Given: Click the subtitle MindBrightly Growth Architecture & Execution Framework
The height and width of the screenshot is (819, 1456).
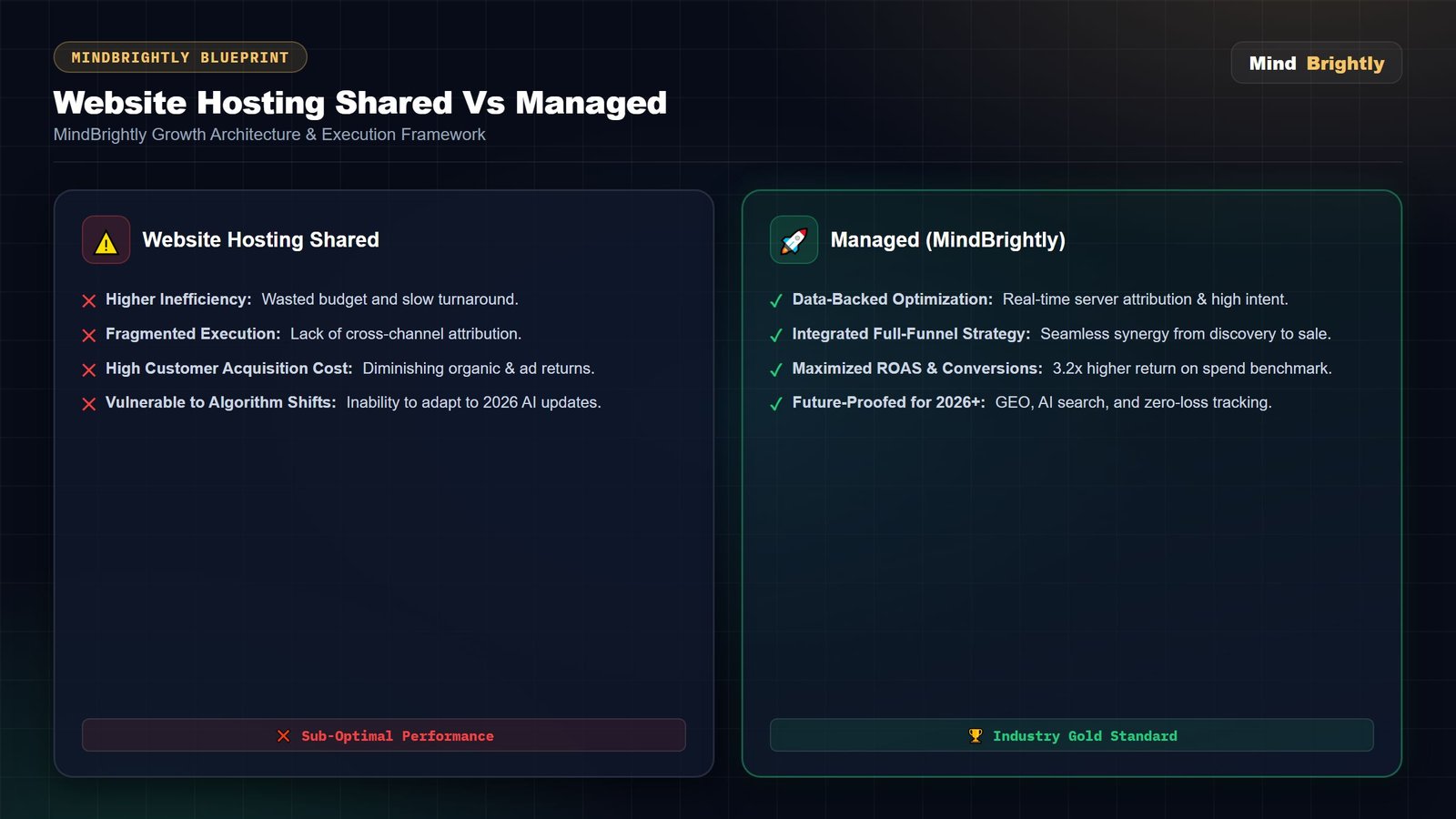Looking at the screenshot, I should pos(269,135).
